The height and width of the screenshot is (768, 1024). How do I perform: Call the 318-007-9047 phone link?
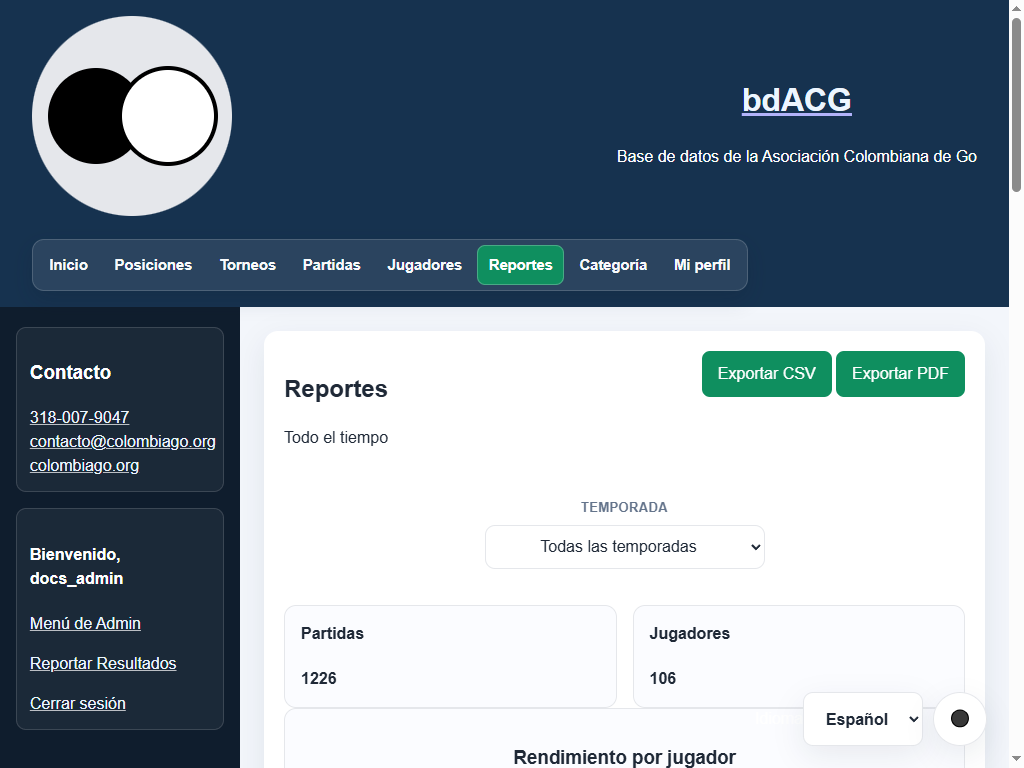tap(80, 417)
